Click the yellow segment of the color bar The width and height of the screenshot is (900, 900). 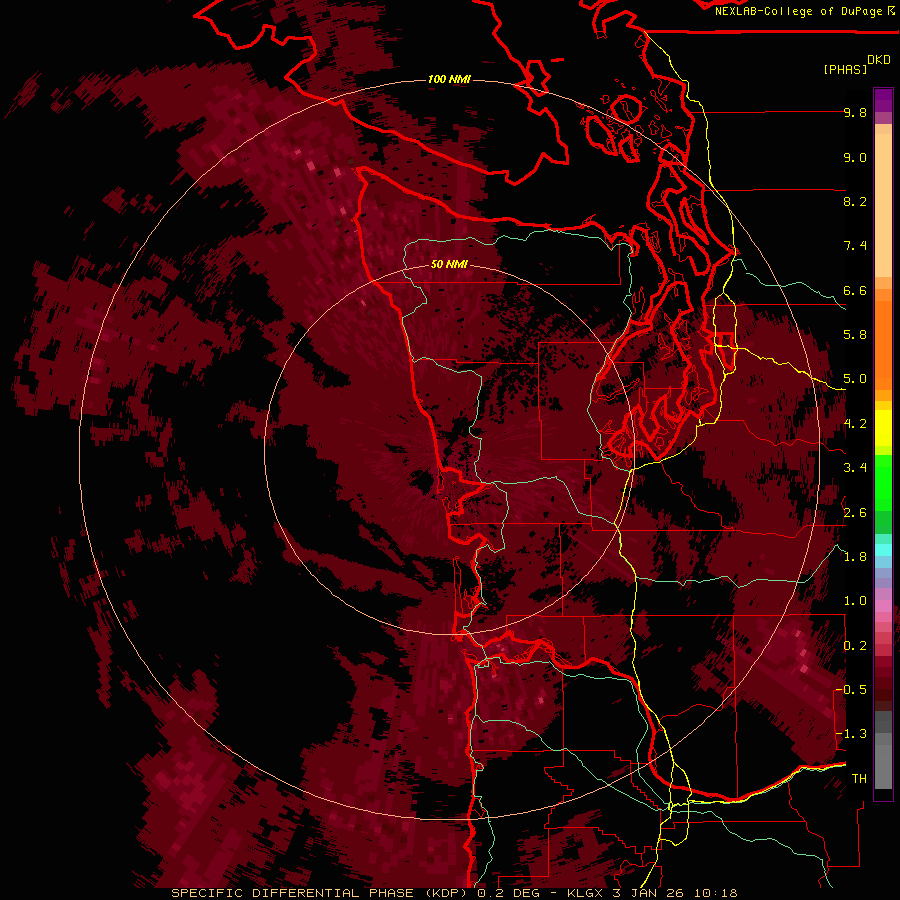coord(883,428)
